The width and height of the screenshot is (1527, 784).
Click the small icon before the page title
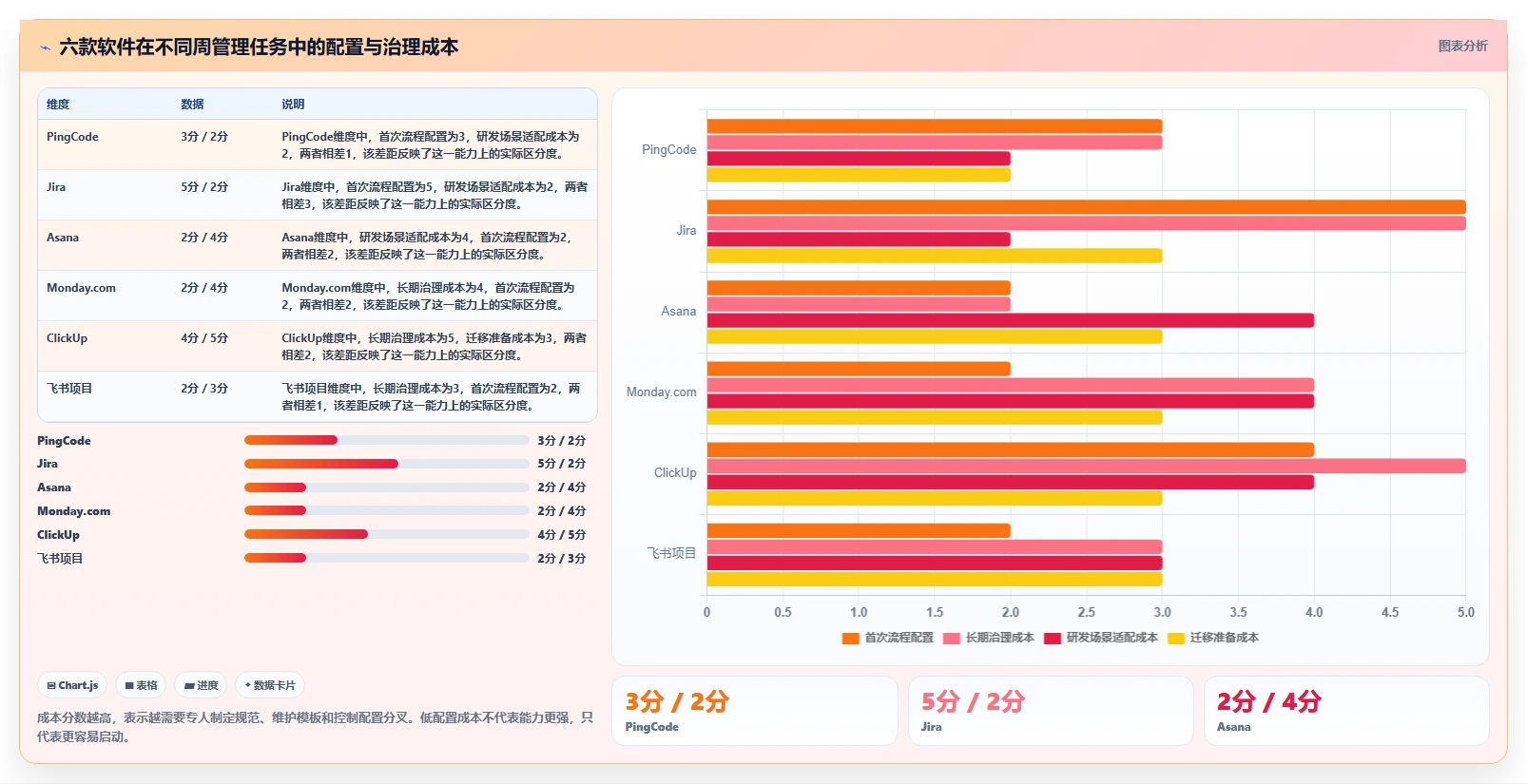pyautogui.click(x=45, y=48)
